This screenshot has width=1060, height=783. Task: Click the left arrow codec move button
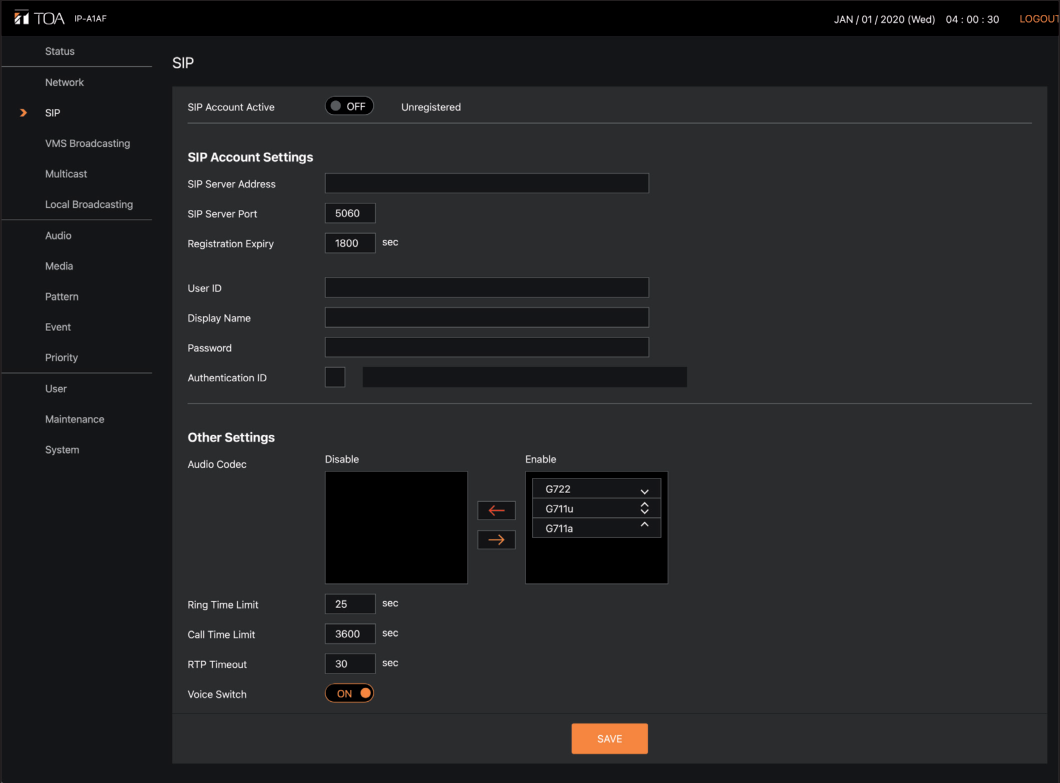pos(496,511)
